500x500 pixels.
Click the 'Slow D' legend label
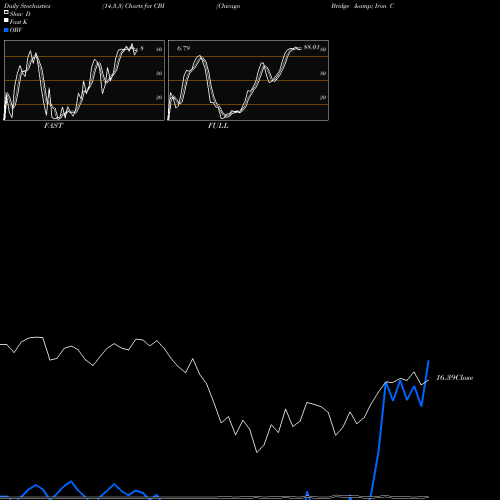(20, 14)
